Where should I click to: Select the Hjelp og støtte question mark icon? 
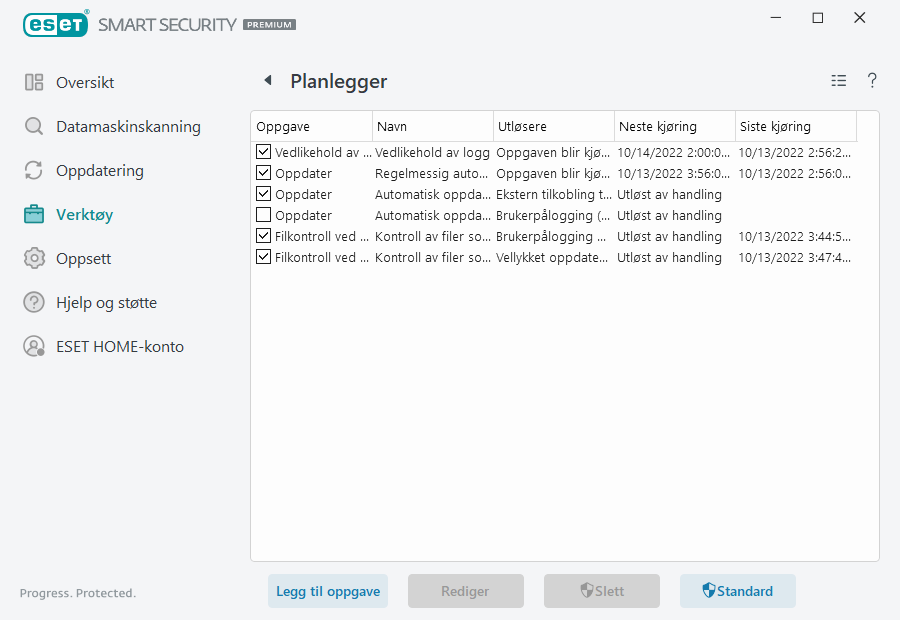pyautogui.click(x=34, y=302)
